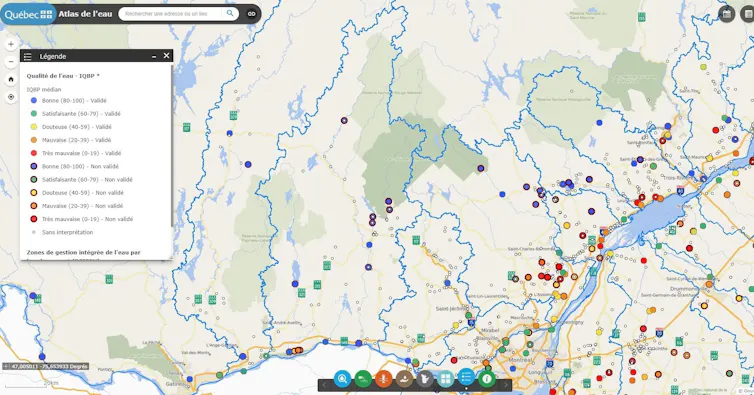Click the blue Bonne (80-100) Validé swatch
The width and height of the screenshot is (754, 395).
[x=34, y=101]
